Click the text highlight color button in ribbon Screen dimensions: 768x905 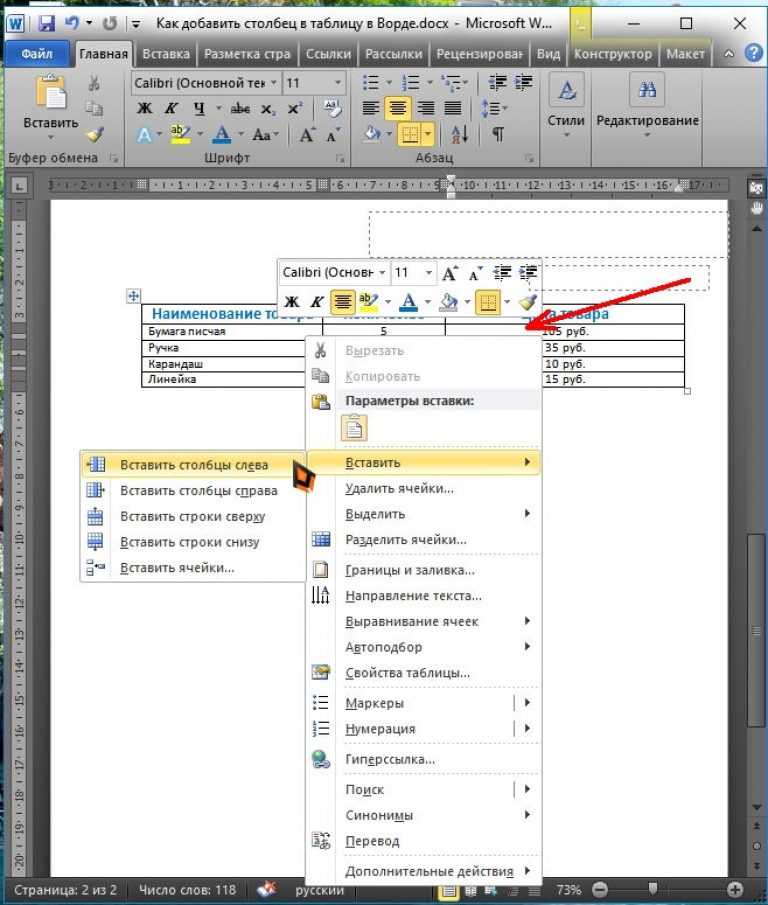181,135
